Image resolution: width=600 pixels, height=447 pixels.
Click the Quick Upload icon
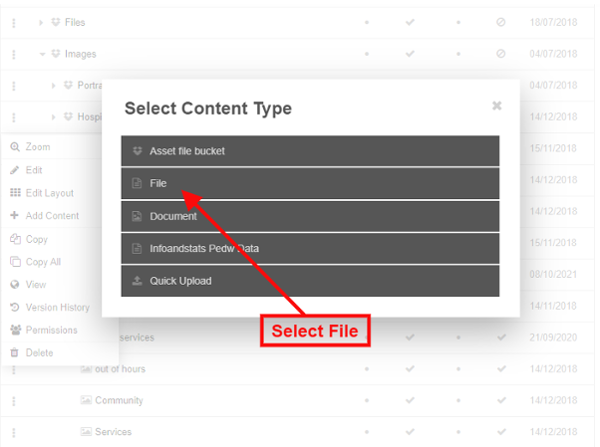point(137,281)
